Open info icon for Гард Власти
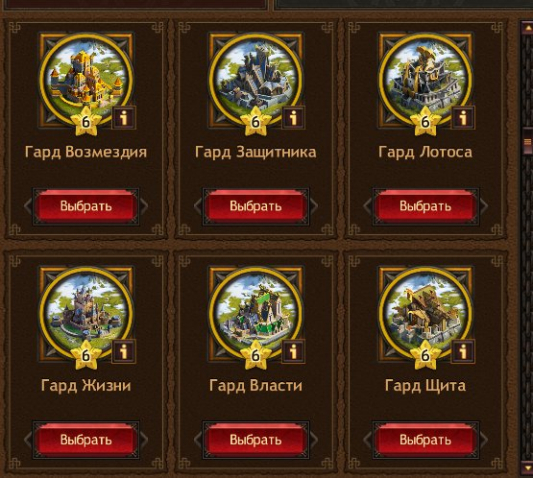 coord(293,351)
